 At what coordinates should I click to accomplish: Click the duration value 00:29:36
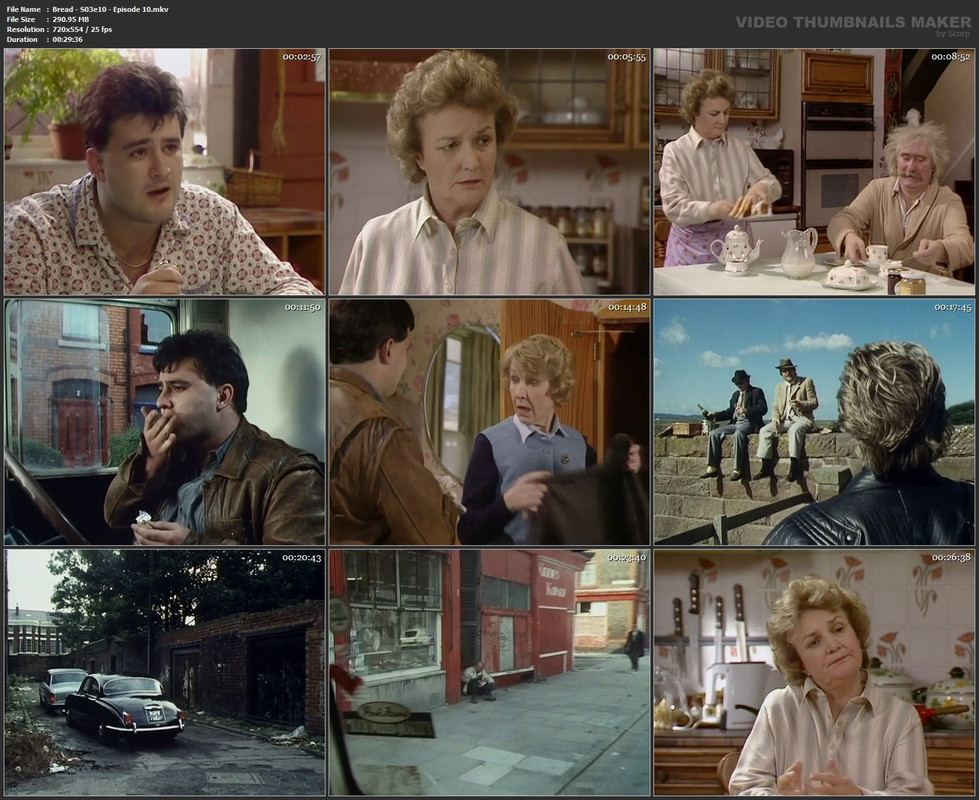click(x=67, y=39)
